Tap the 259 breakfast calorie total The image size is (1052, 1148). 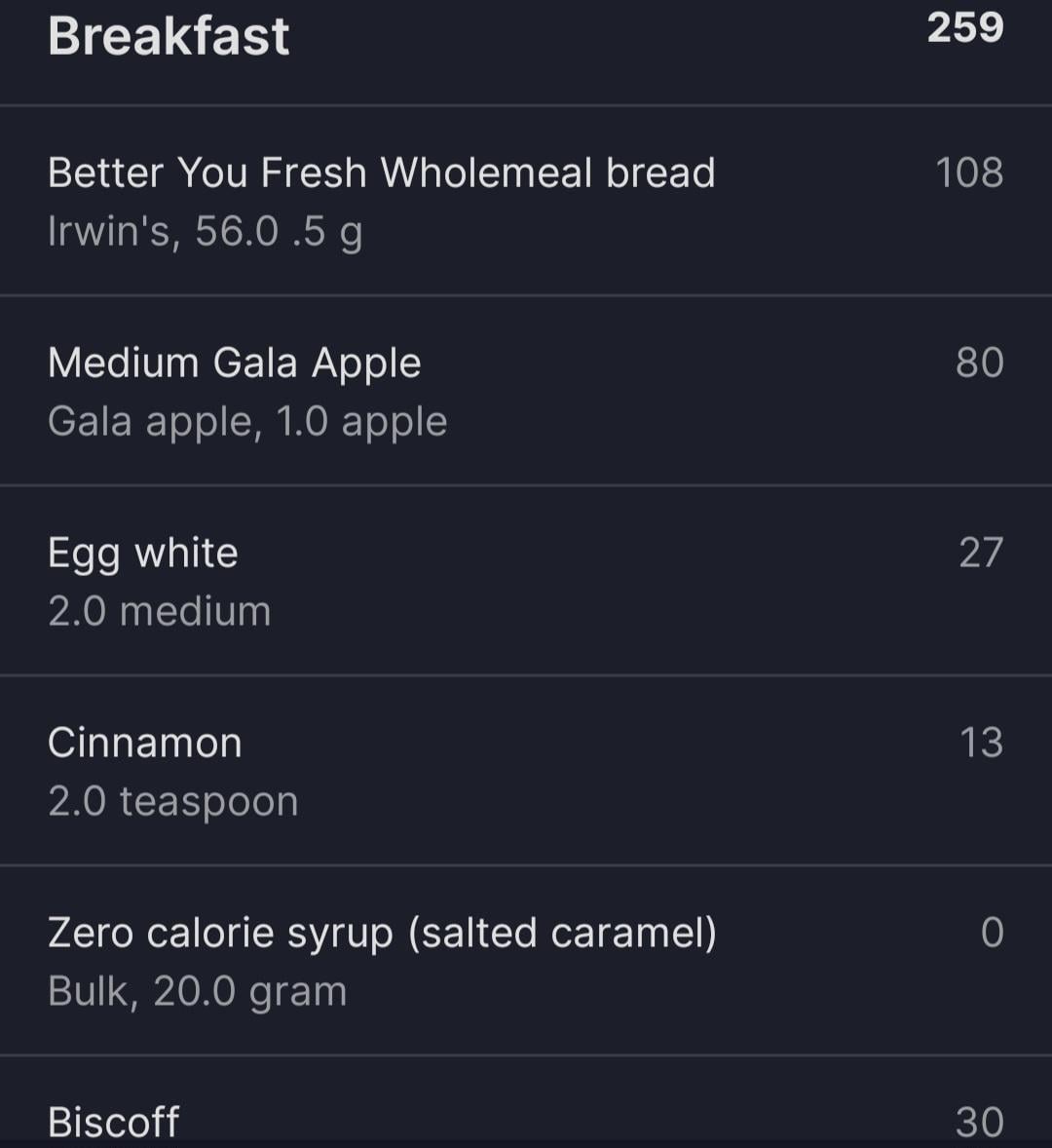pyautogui.click(x=965, y=28)
